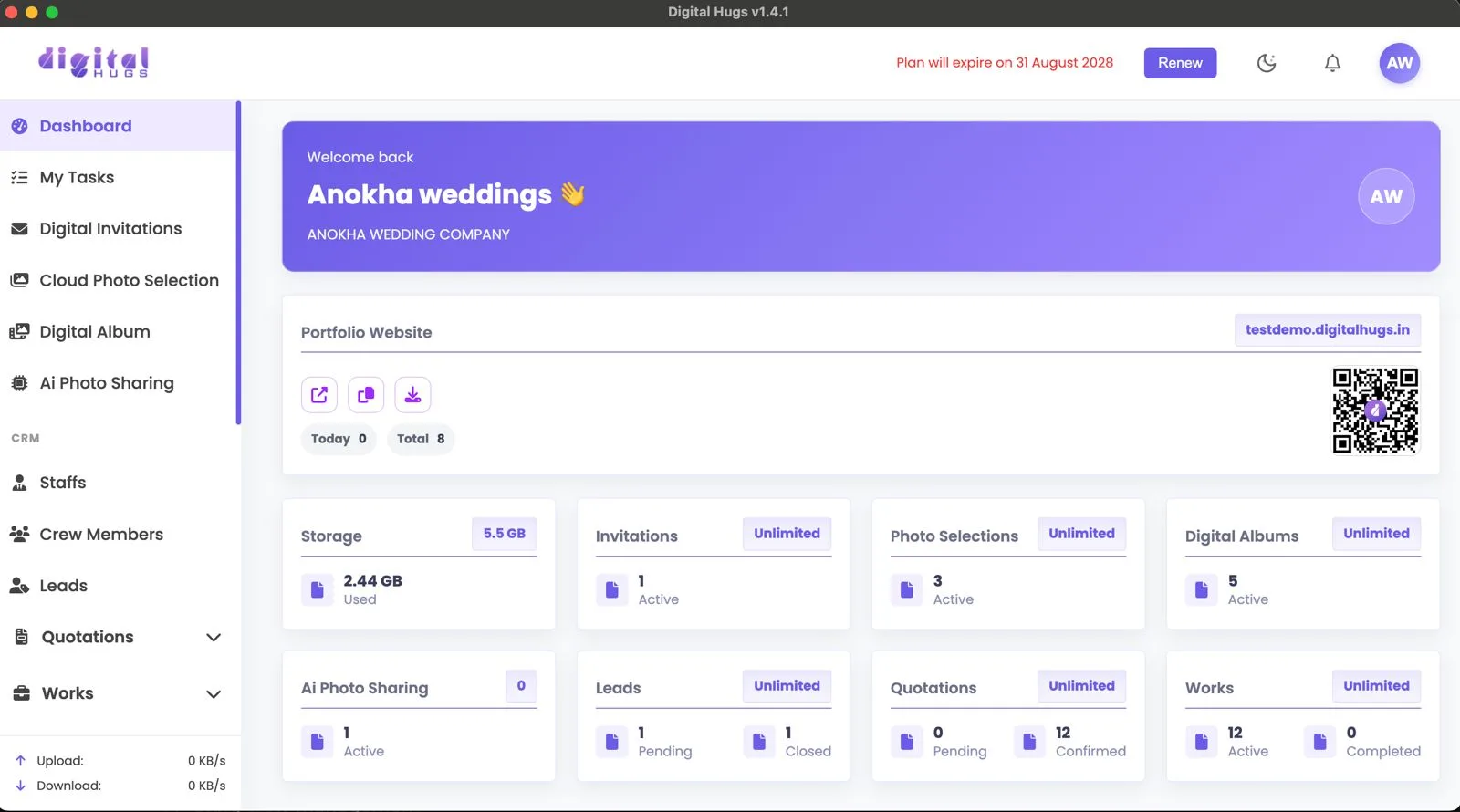Open Digital Album in sidebar
The image size is (1460, 812).
[119, 332]
